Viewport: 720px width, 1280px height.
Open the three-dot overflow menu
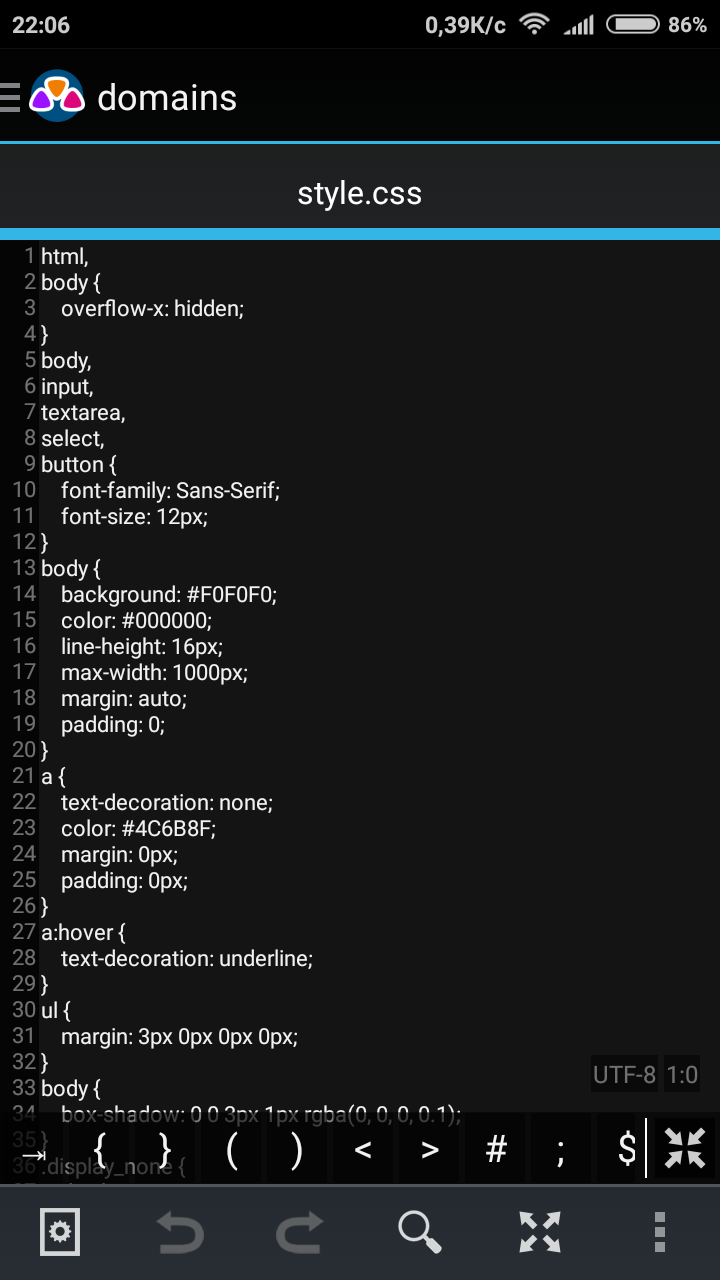659,1231
